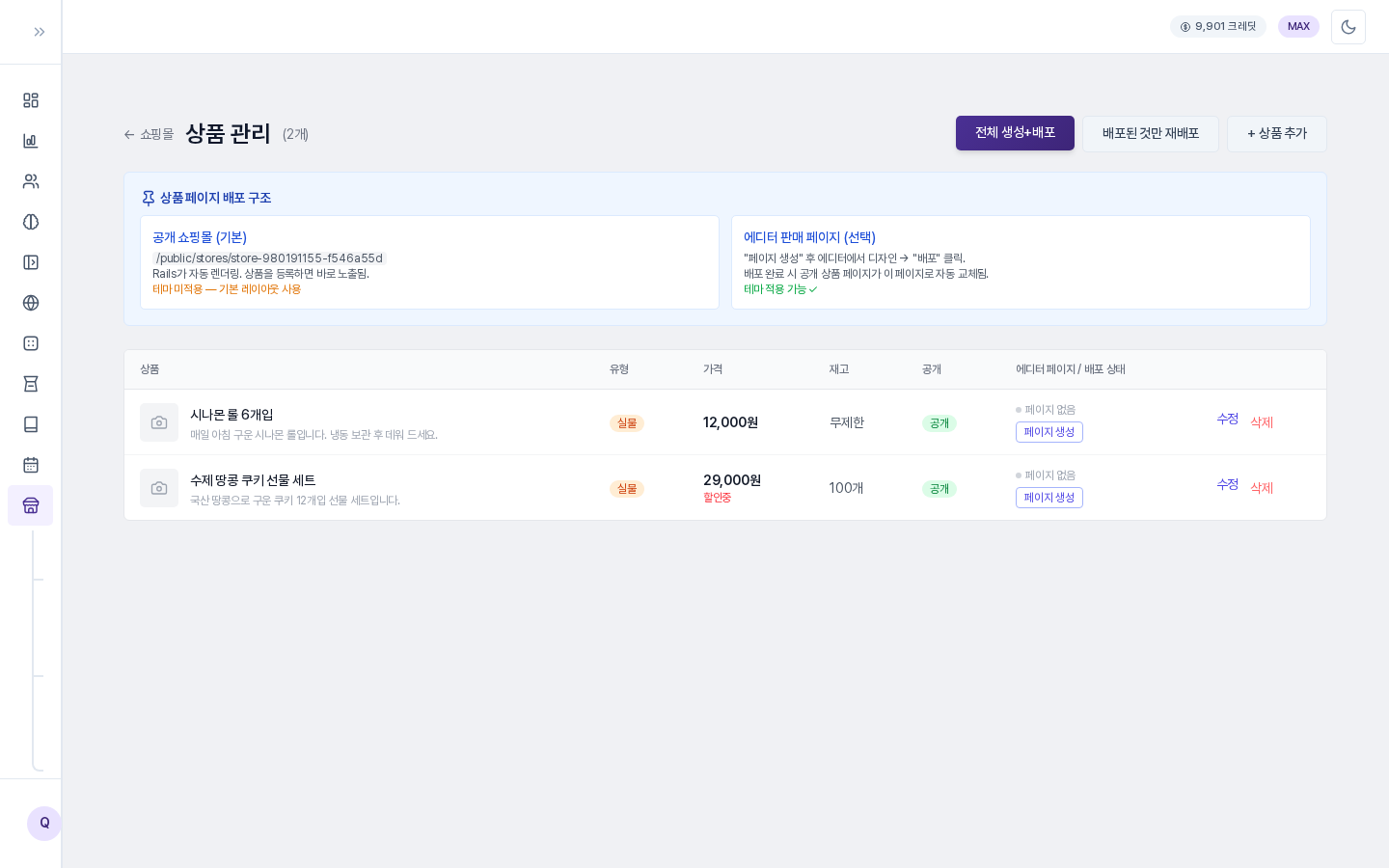This screenshot has width=1389, height=868.
Task: Open the hourglass-shaped icon in sidebar
Action: [x=31, y=384]
